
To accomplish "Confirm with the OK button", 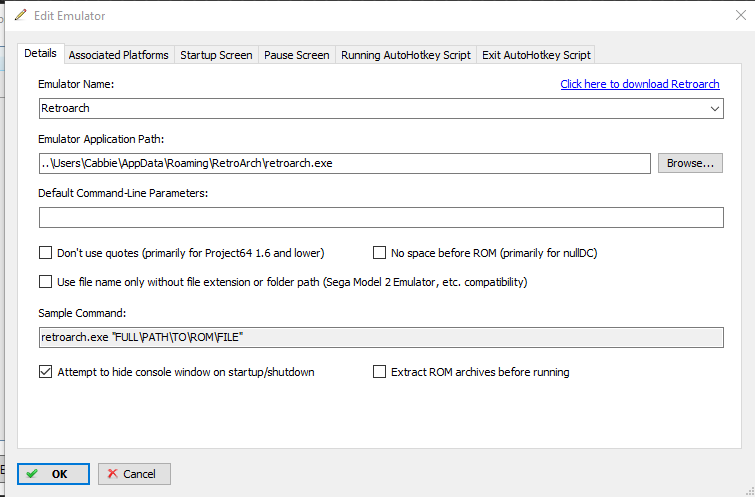I will (x=53, y=474).
